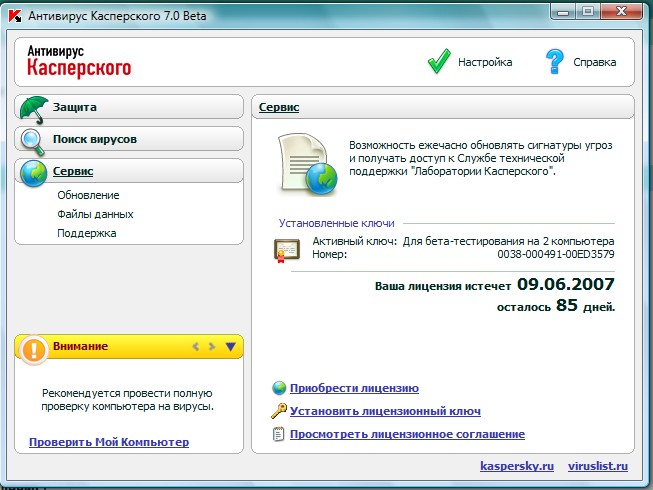The image size is (653, 490).
Task: Click the expiry date 09.06.2007
Action: coord(566,284)
